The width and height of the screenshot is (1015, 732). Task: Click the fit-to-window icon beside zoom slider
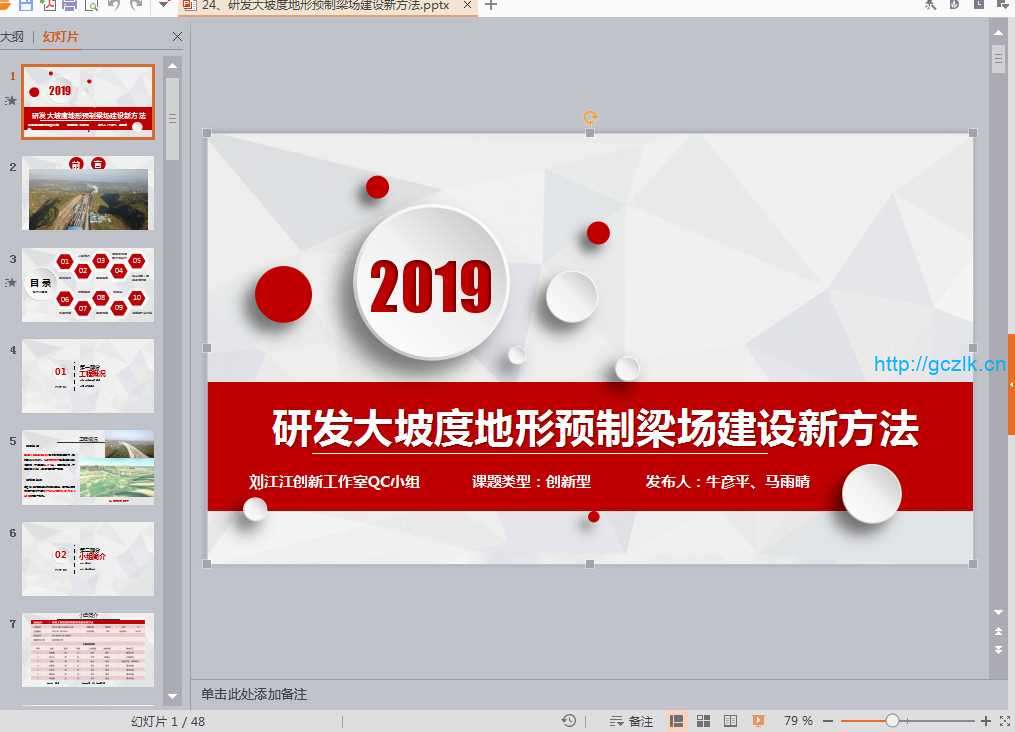1003,721
